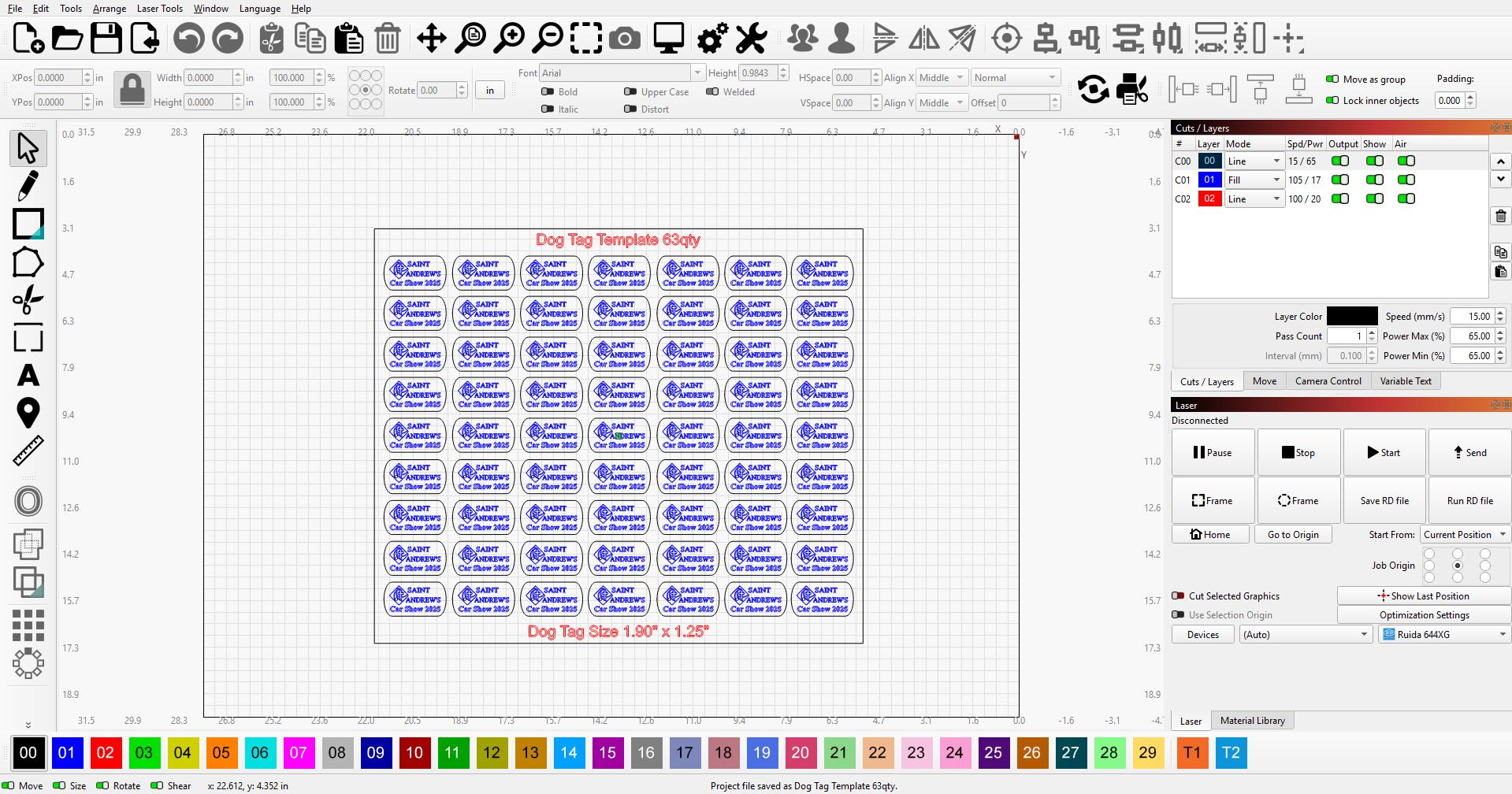Image resolution: width=1512 pixels, height=794 pixels.
Task: Select the red 02 palette swatch
Action: coord(105,752)
